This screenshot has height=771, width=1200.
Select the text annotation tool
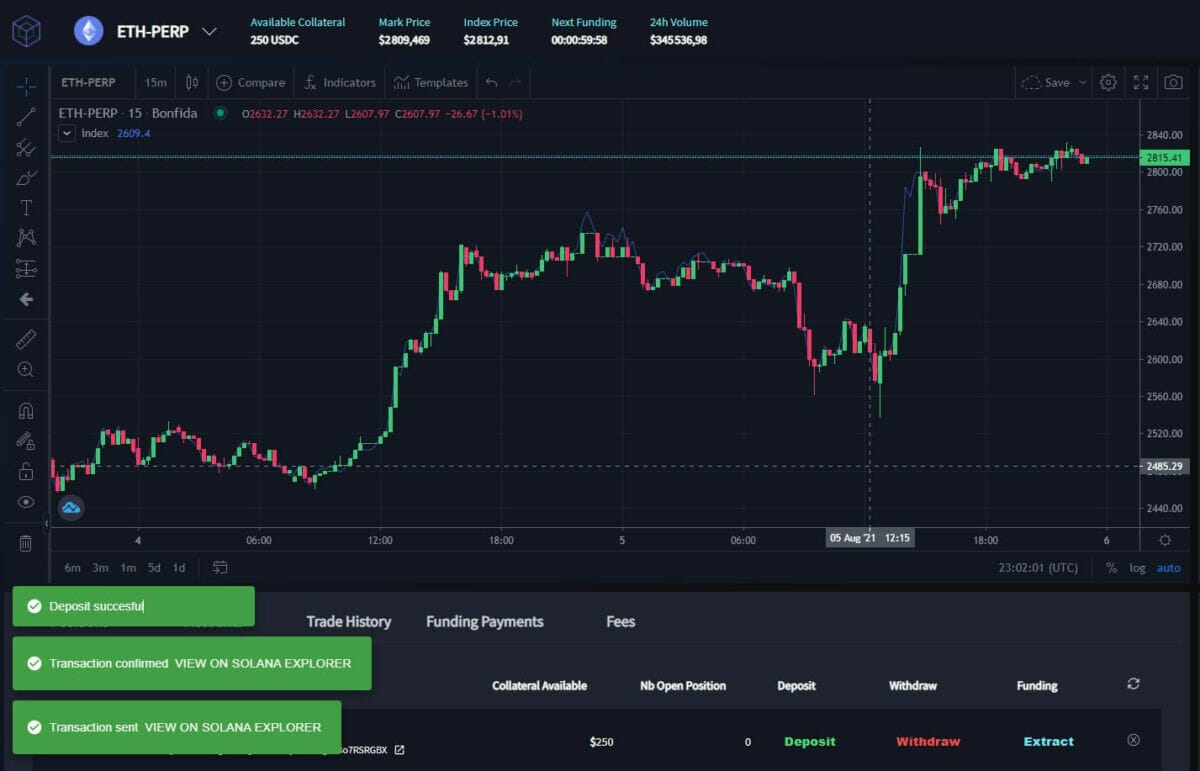point(26,208)
